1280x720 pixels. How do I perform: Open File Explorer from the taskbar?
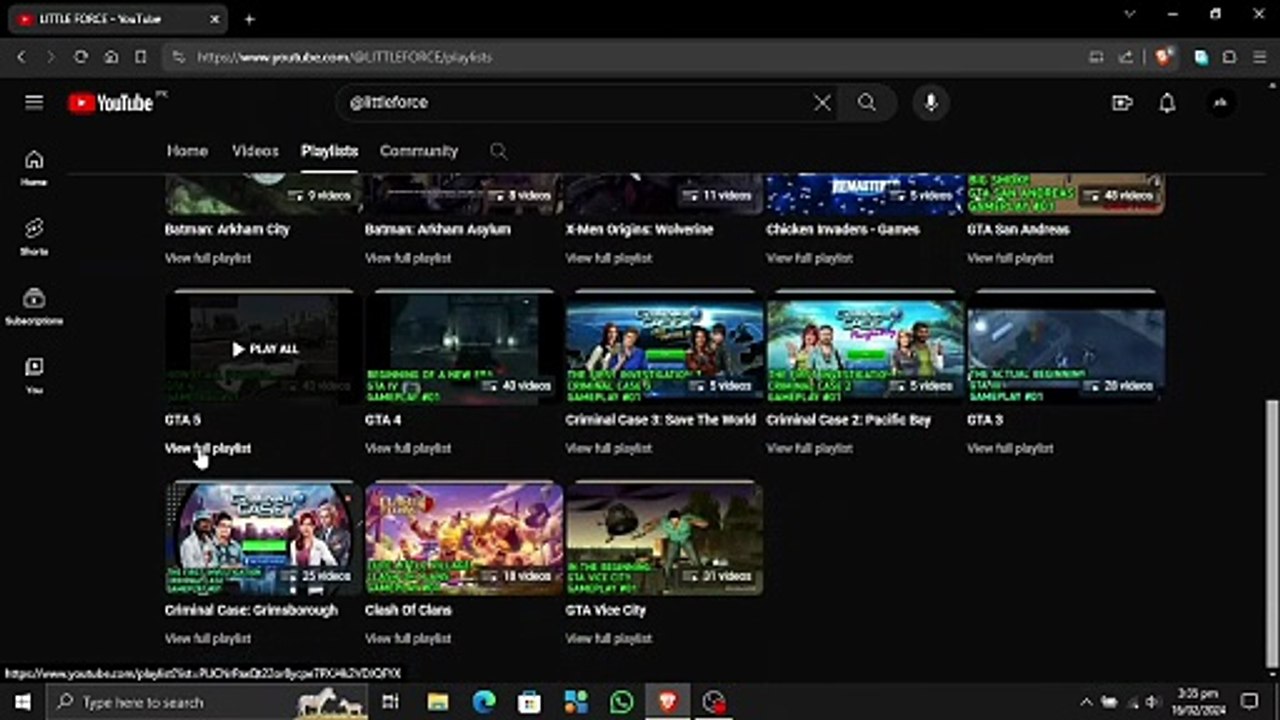click(438, 702)
